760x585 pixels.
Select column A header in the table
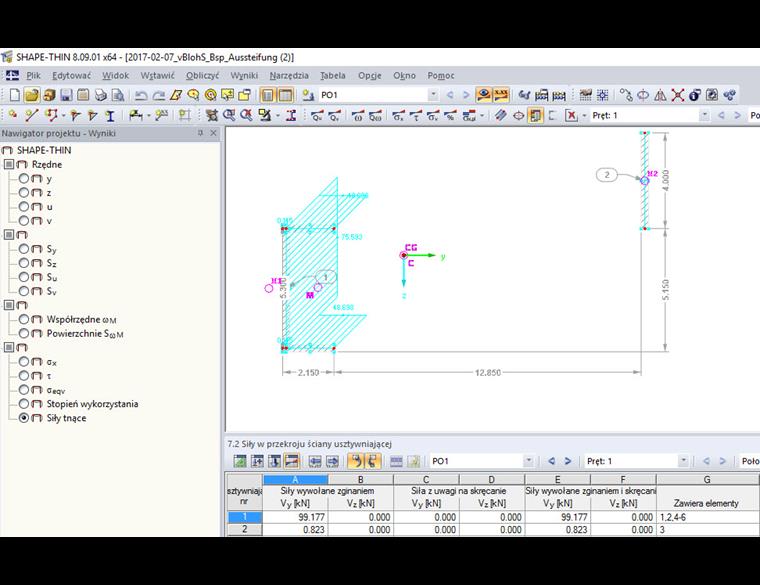coord(295,479)
